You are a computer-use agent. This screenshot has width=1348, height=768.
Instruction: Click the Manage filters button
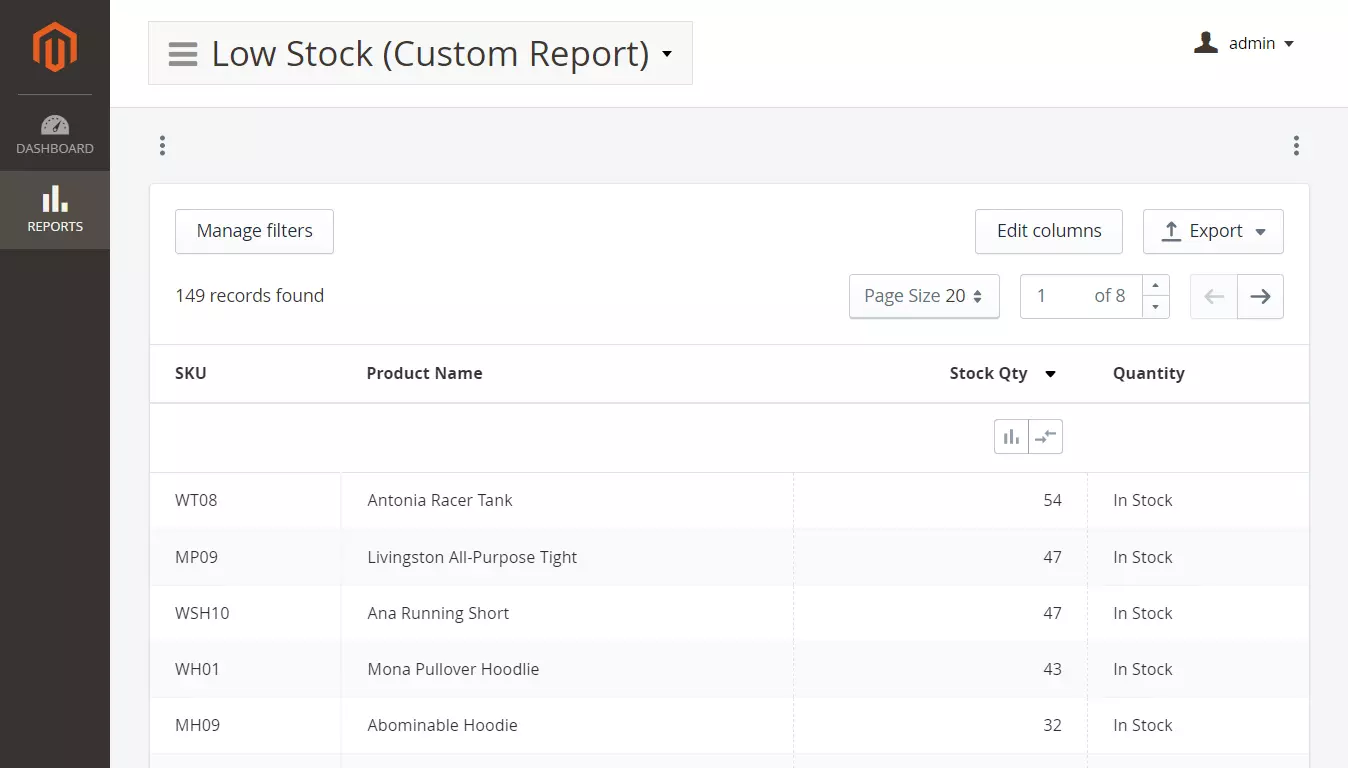(254, 231)
